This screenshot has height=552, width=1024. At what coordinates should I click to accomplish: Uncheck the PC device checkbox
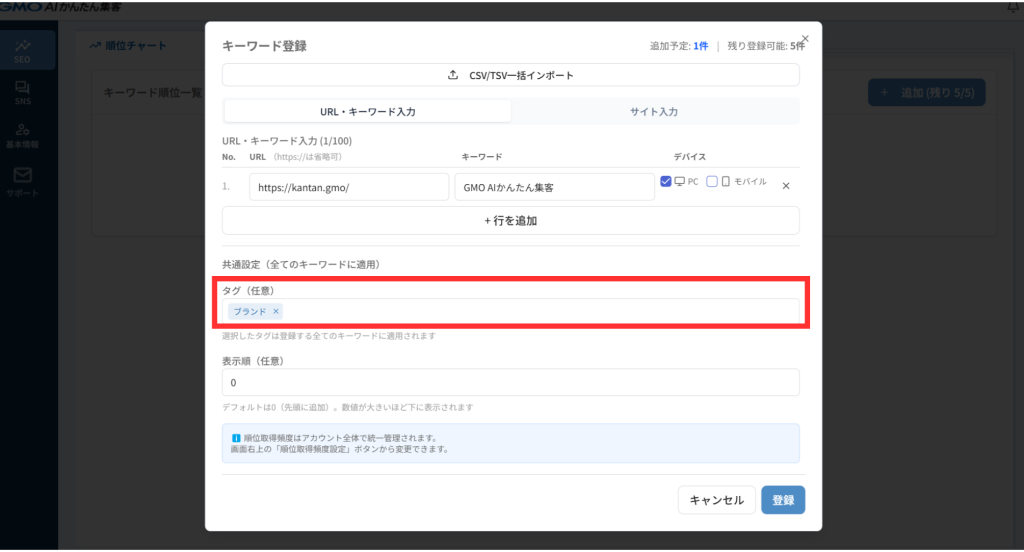666,182
